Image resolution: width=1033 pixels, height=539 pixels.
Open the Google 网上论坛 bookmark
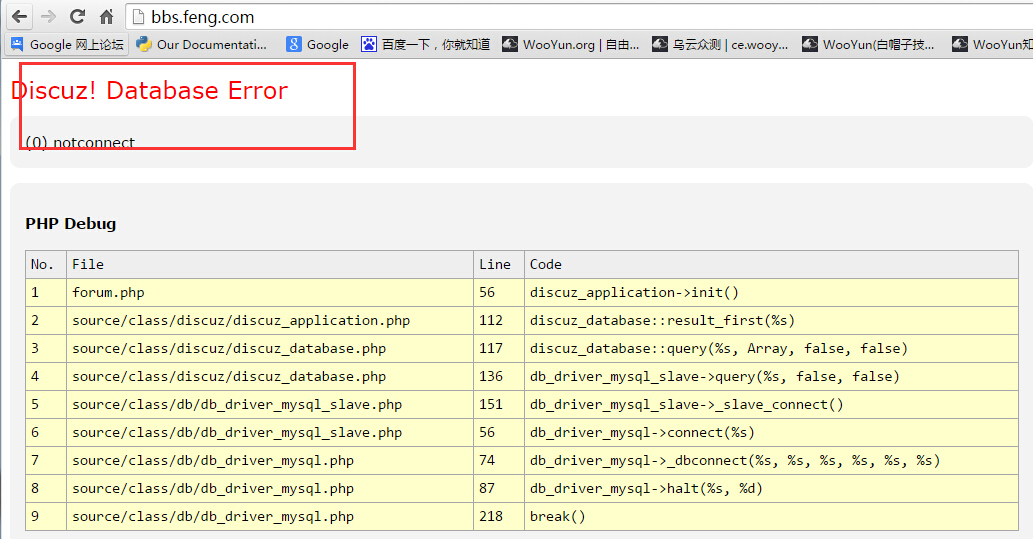(67, 44)
